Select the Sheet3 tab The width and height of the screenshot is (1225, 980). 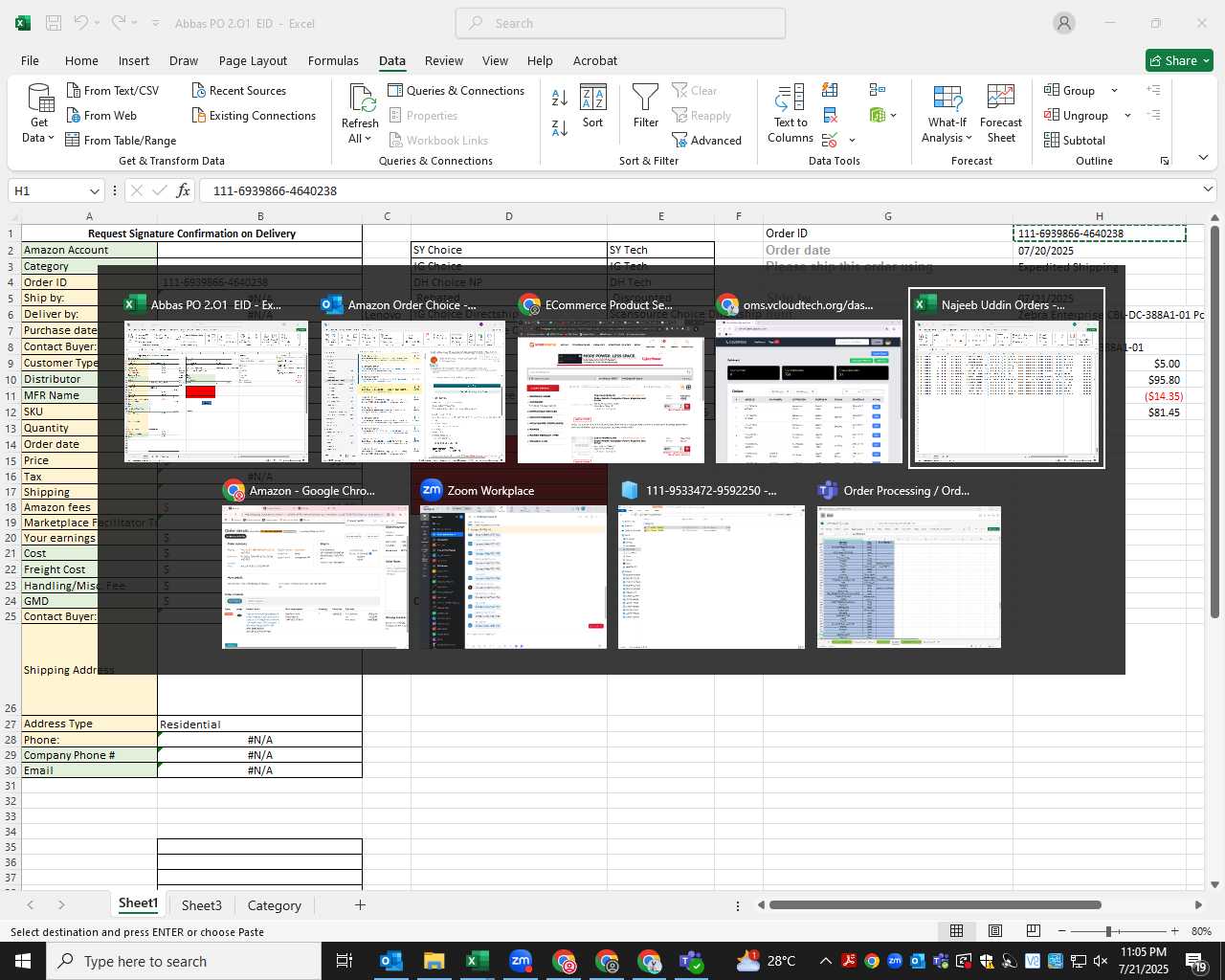202,905
